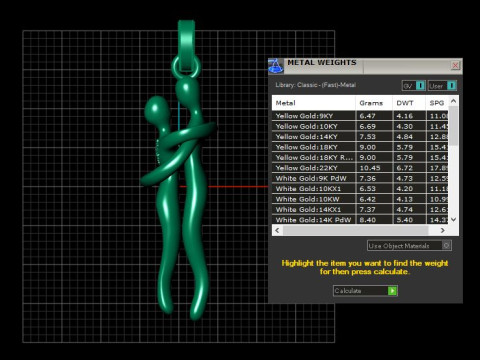
Task: Click the 7.37 grams cell
Action: [x=374, y=209]
